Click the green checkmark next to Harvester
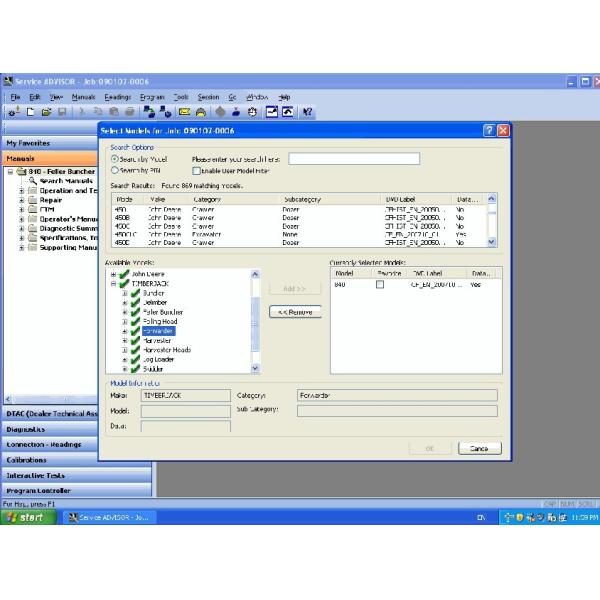Screen dimensions: 600x600 (x=135, y=340)
